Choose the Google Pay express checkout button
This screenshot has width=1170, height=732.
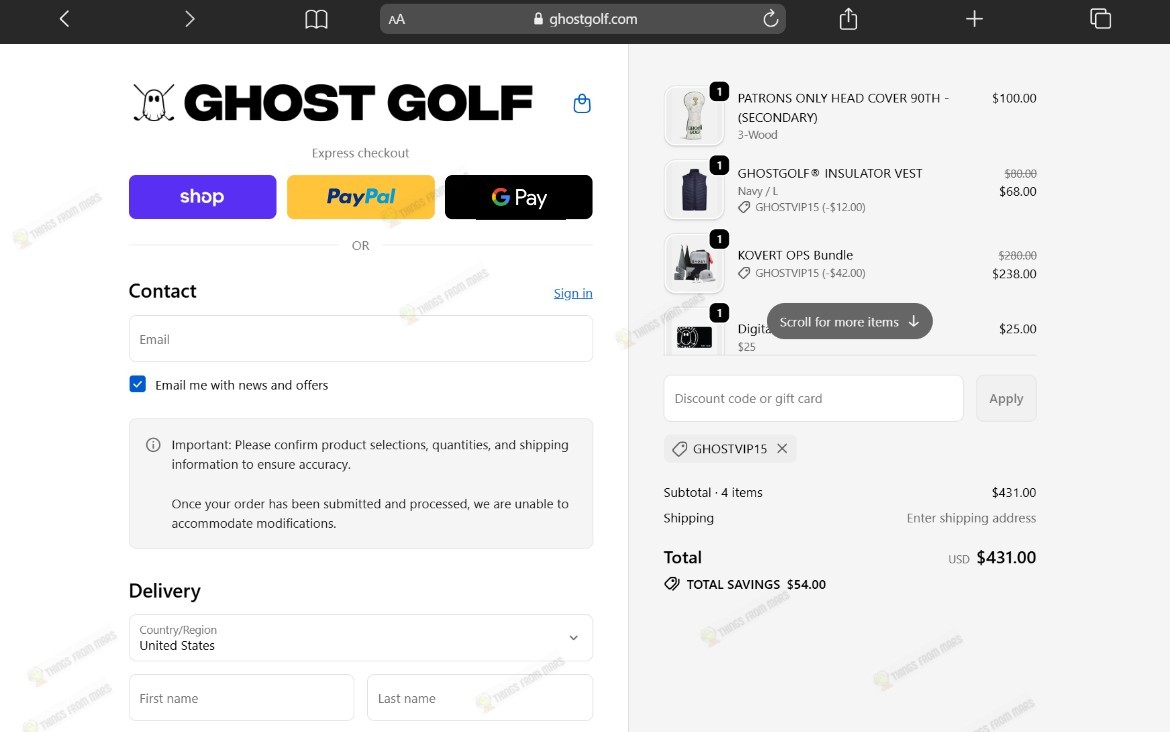coord(519,197)
